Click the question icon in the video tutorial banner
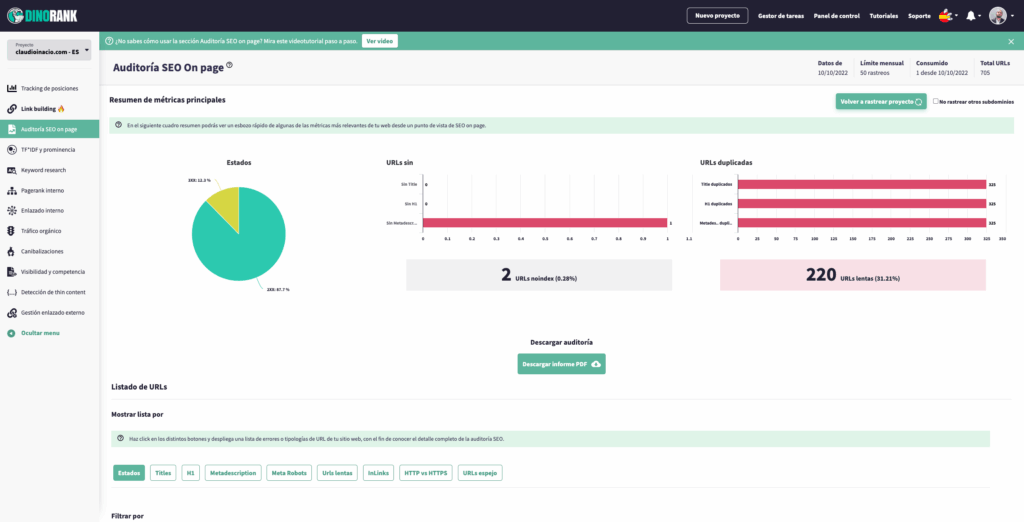Viewport: 1024px width, 522px height. [x=109, y=41]
